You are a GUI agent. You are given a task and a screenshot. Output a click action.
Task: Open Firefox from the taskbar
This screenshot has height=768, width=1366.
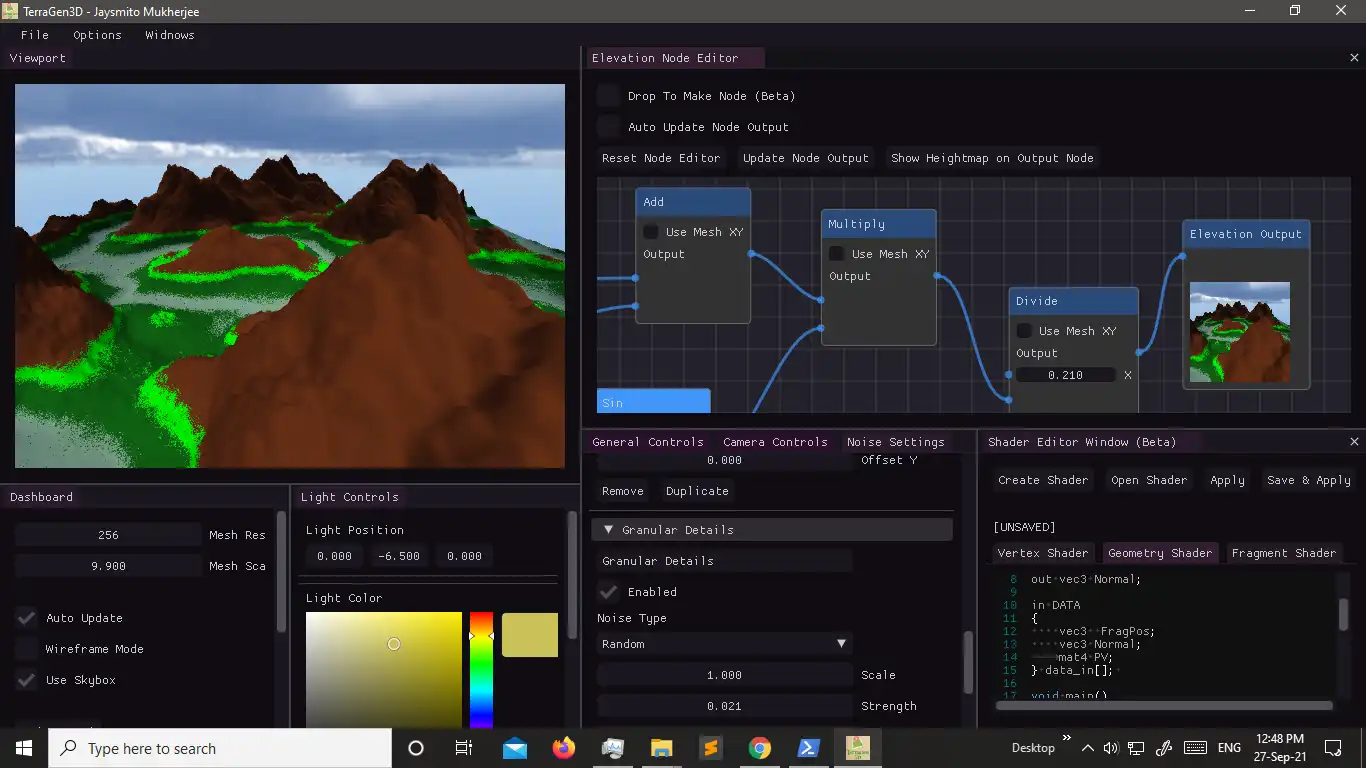(564, 748)
